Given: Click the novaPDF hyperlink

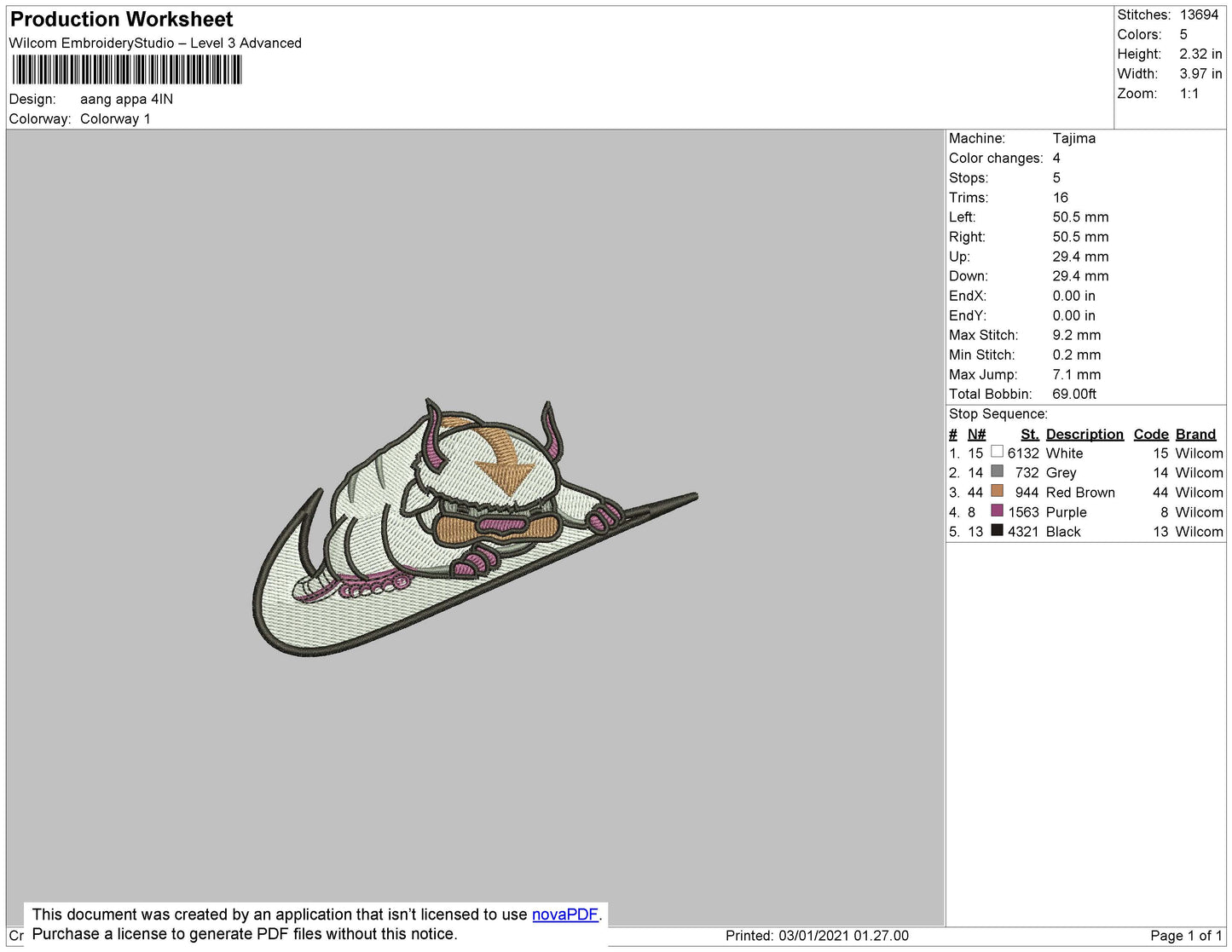Looking at the screenshot, I should (564, 914).
